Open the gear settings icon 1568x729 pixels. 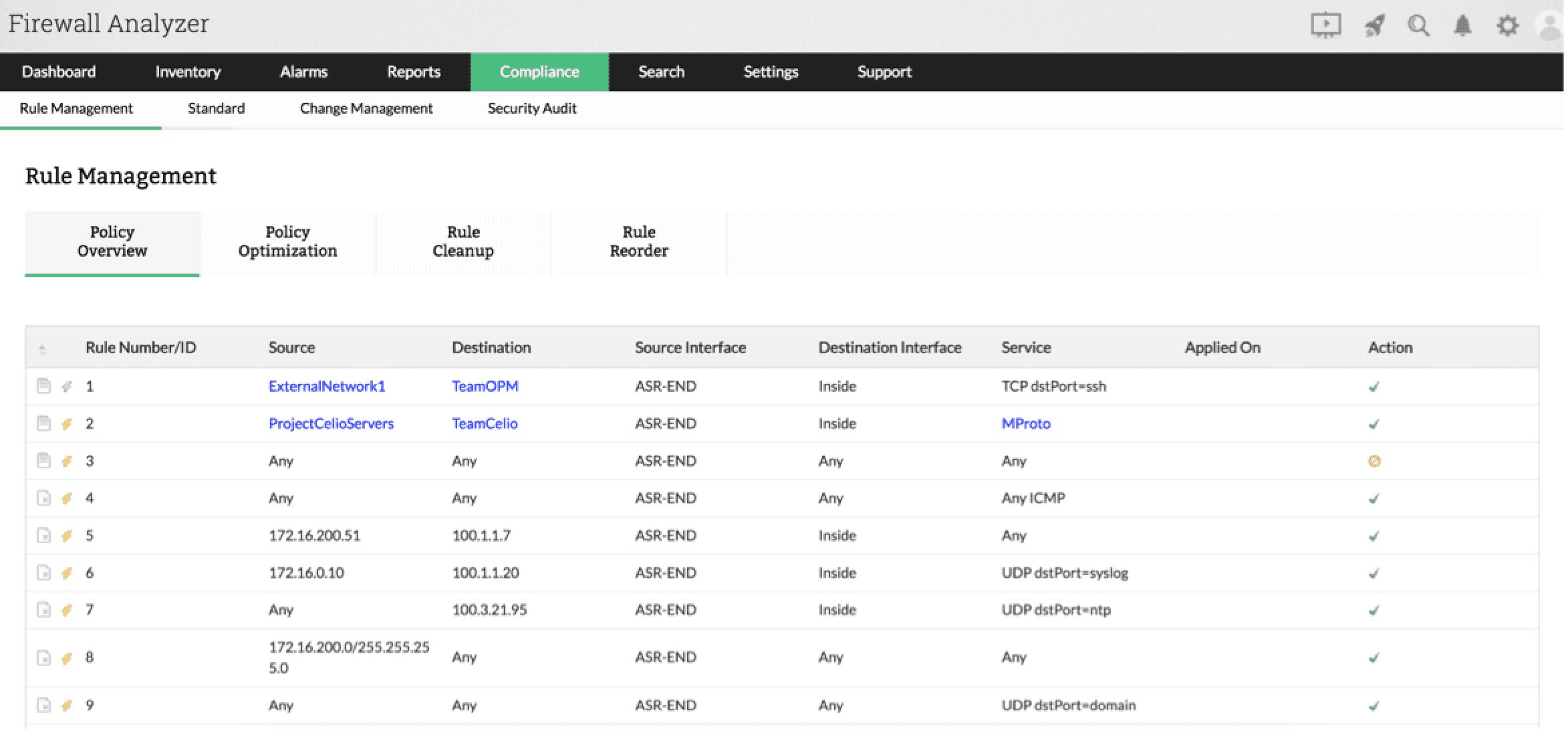[x=1507, y=25]
